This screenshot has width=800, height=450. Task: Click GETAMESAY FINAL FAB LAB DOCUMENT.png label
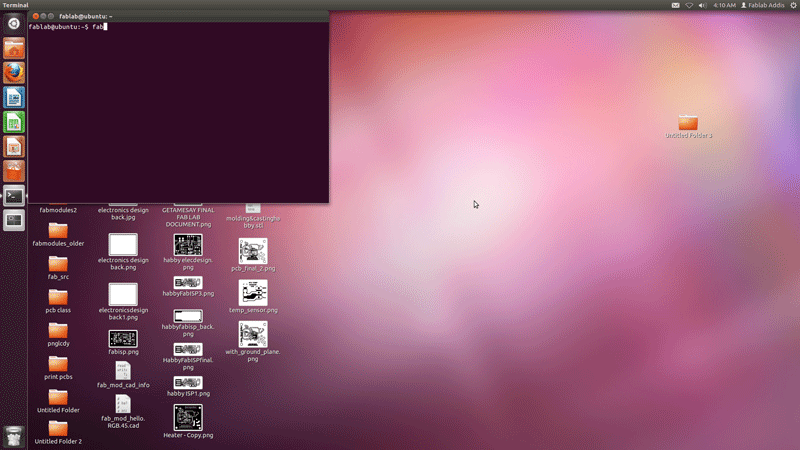click(x=188, y=217)
